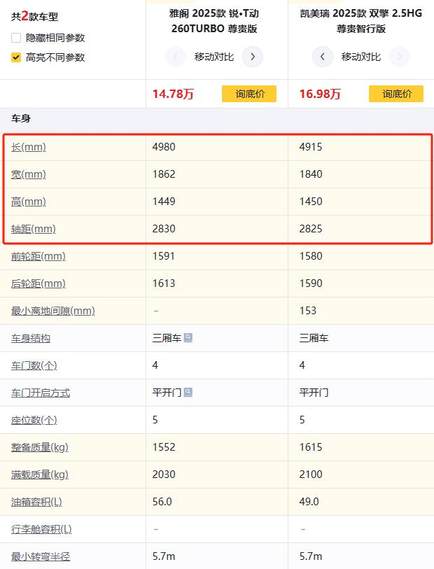Click info icon beside 雅阁 三厢车
The height and width of the screenshot is (569, 434).
click(x=188, y=338)
